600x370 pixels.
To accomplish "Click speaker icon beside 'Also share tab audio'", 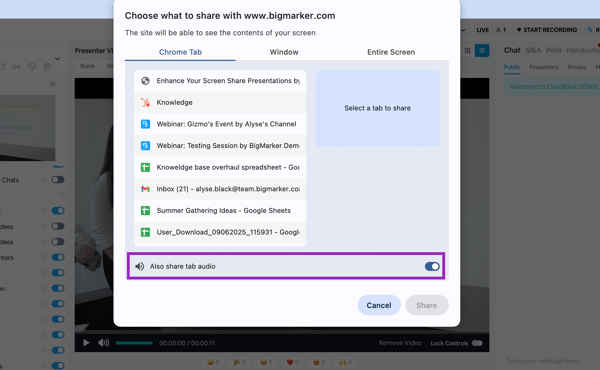I will [x=140, y=266].
